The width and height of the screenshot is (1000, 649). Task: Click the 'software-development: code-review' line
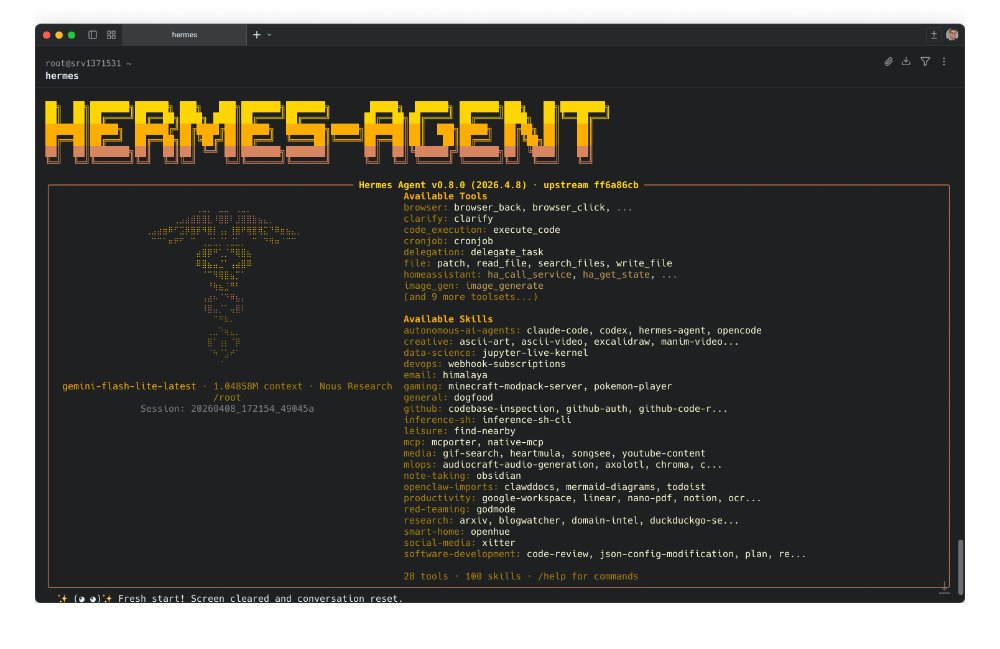point(605,554)
